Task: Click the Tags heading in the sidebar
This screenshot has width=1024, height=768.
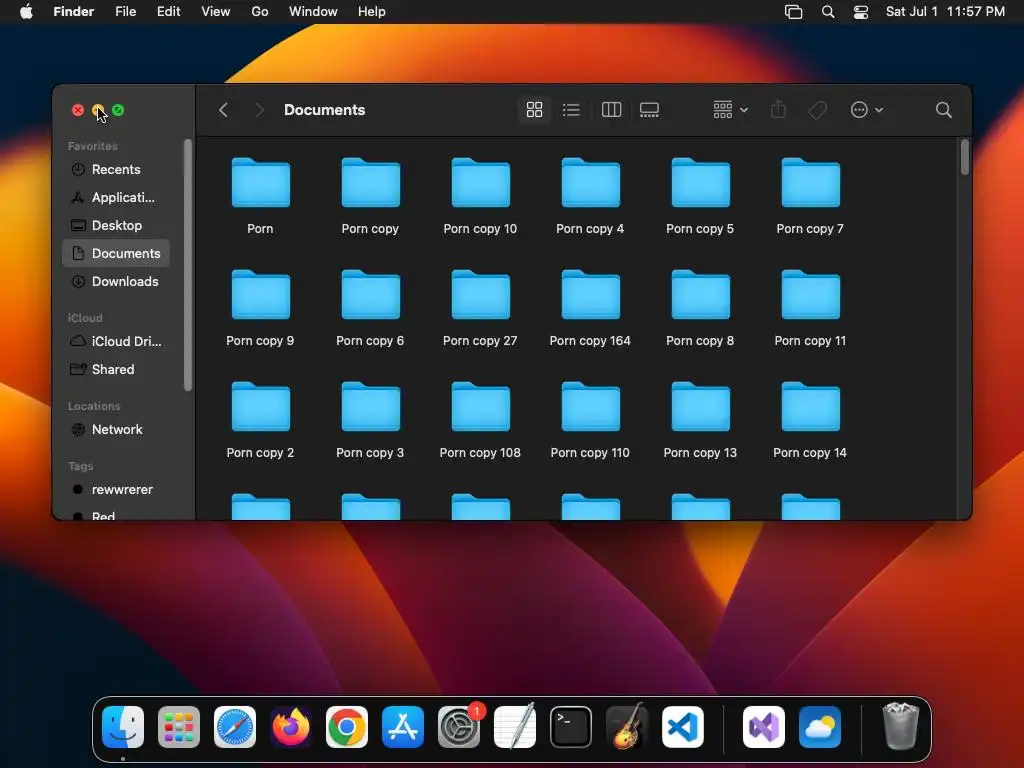Action: pyautogui.click(x=80, y=466)
